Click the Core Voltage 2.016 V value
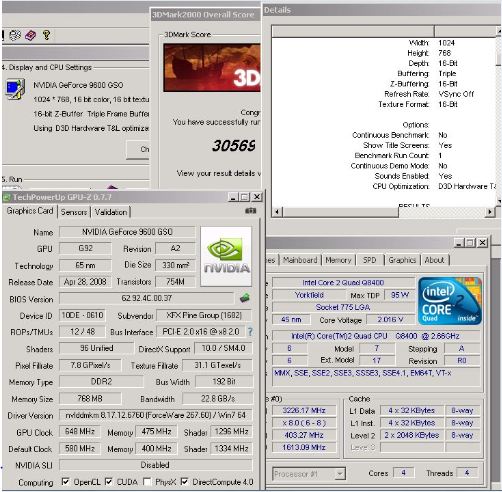 coord(390,319)
